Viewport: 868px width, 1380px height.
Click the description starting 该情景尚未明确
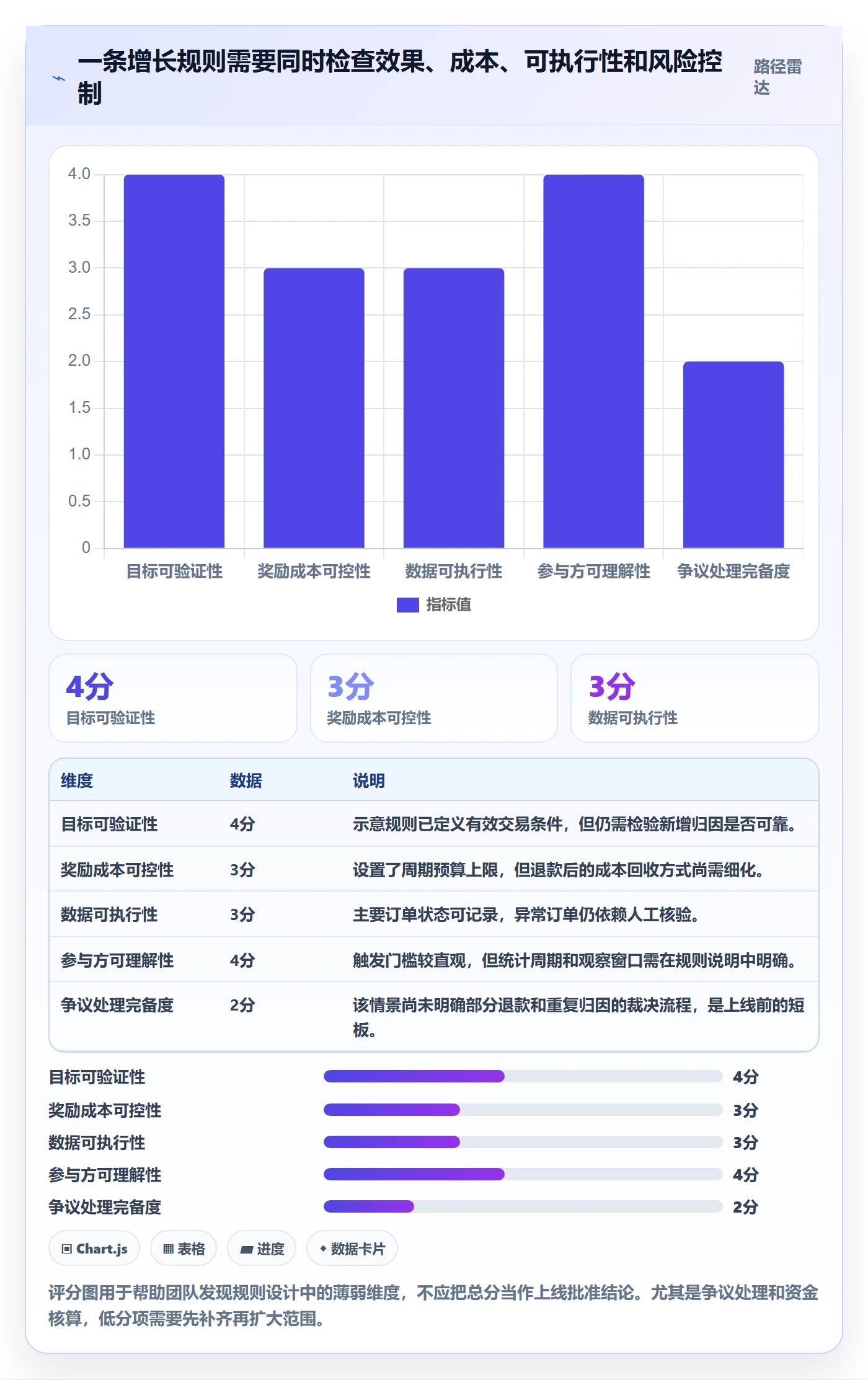point(578,1017)
